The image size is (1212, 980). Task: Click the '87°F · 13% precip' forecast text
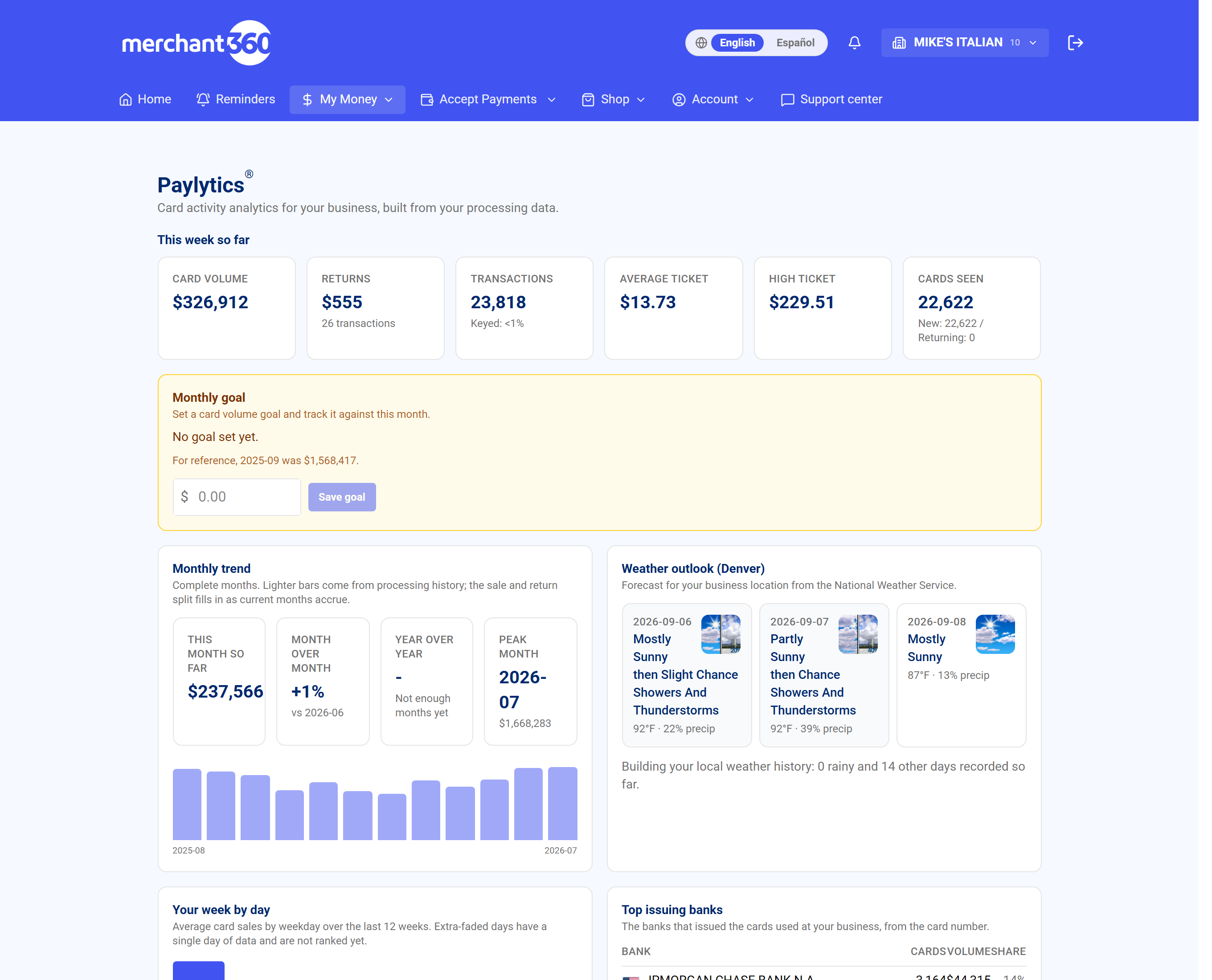(948, 675)
